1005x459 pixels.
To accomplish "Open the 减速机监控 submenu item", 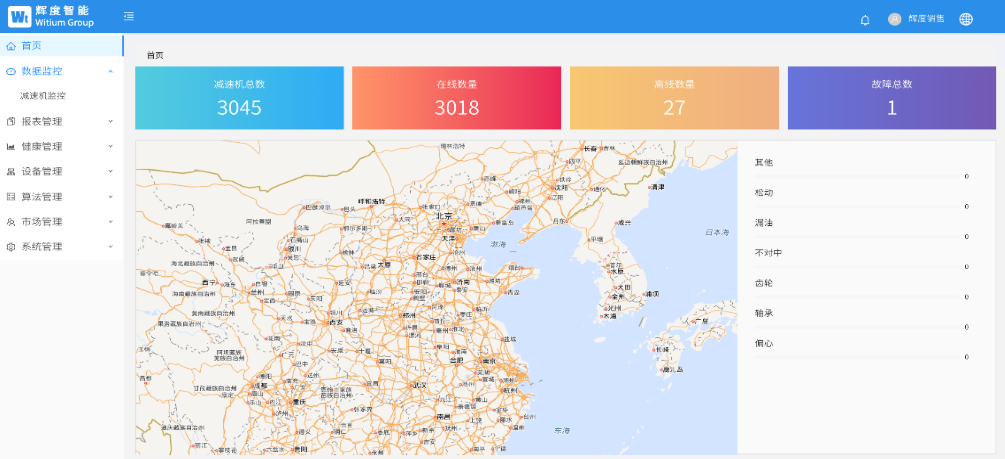I will 43,96.
